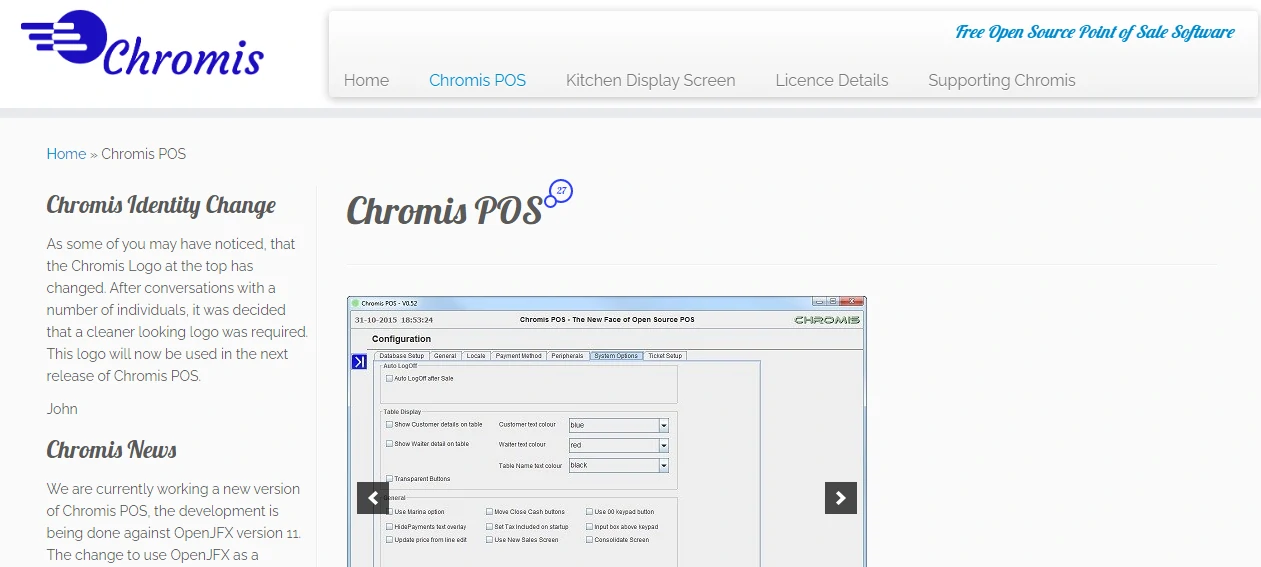Toggle the Transparent Buttons checkbox
1261x567 pixels.
coord(390,479)
